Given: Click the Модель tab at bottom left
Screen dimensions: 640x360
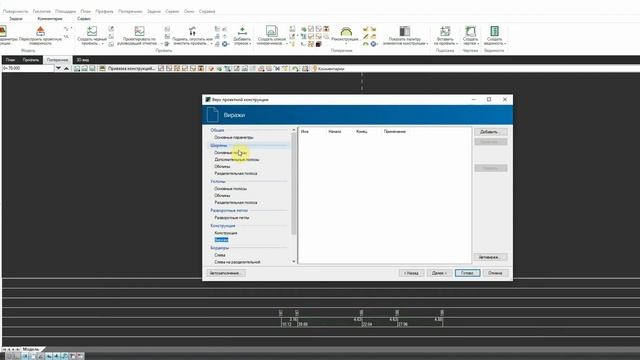Looking at the screenshot, I should point(31,349).
